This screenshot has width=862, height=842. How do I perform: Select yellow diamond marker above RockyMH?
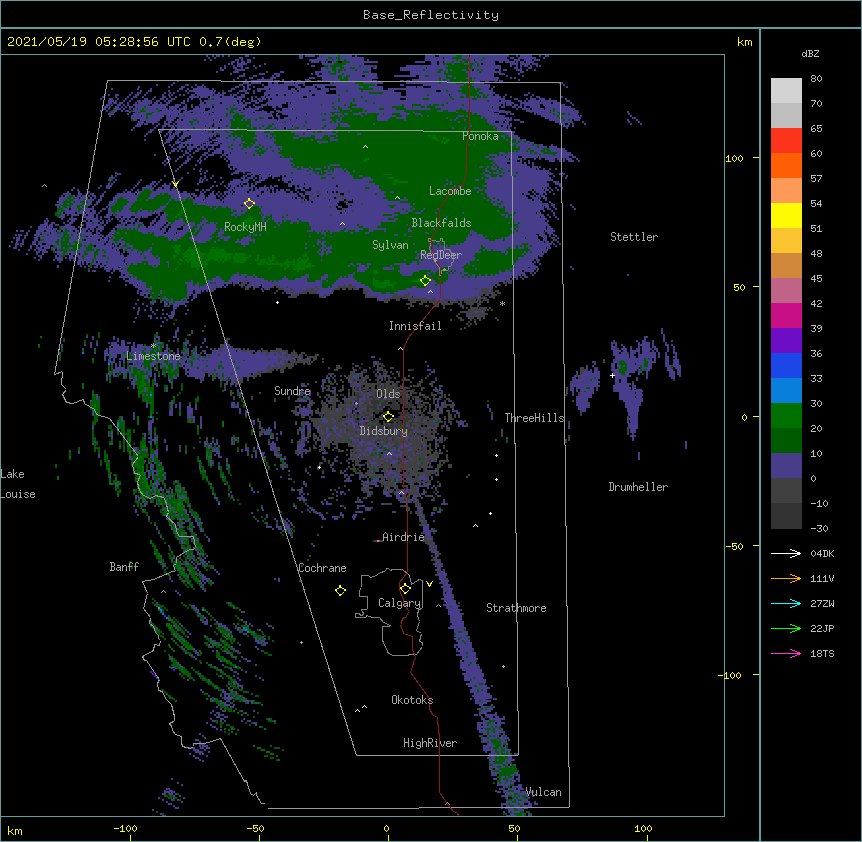tap(249, 203)
